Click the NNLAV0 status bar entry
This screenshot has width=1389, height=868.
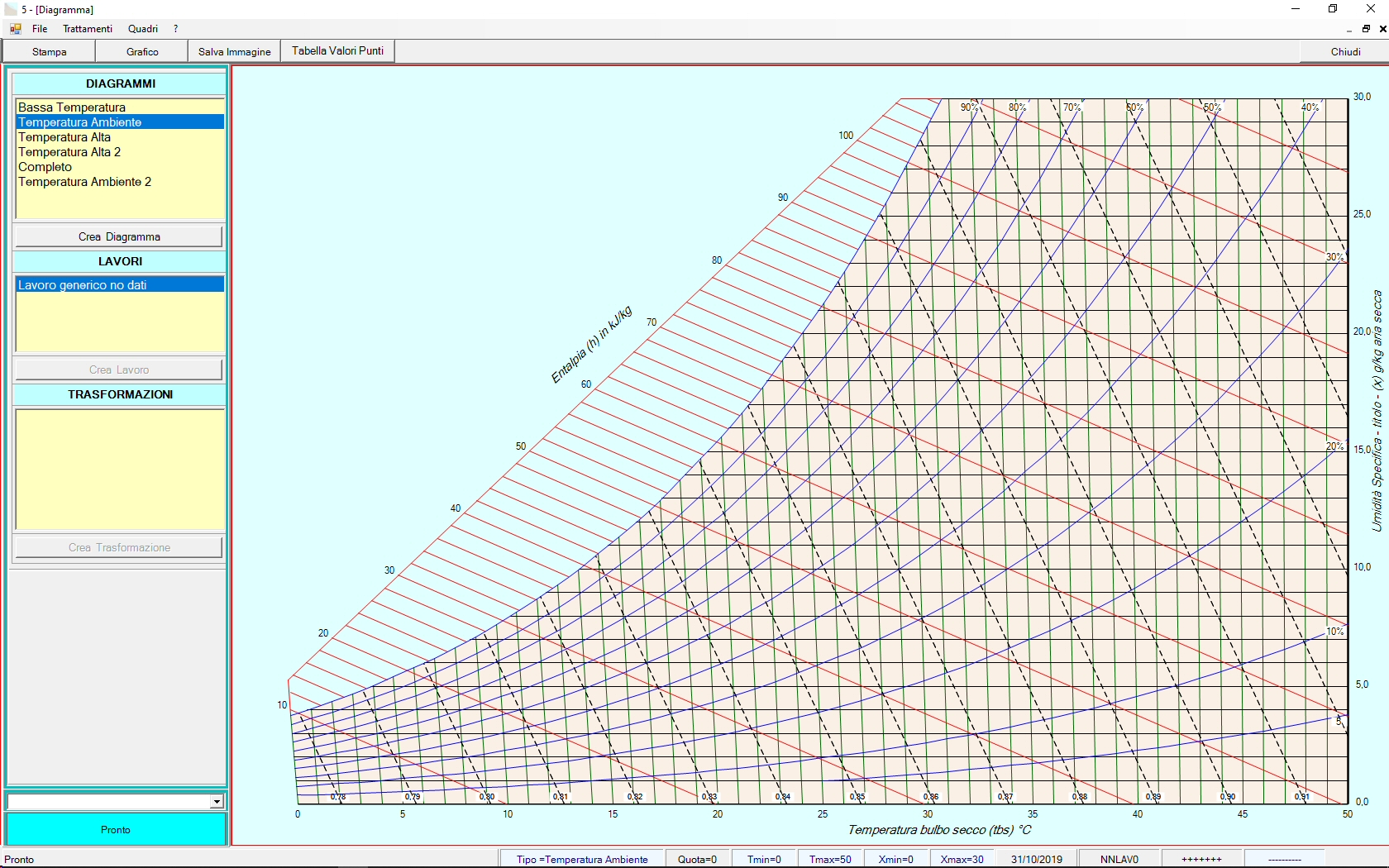click(x=1119, y=859)
